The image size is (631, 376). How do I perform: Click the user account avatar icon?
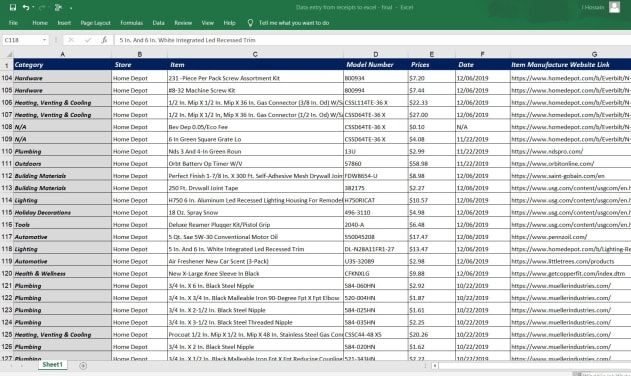614,7
